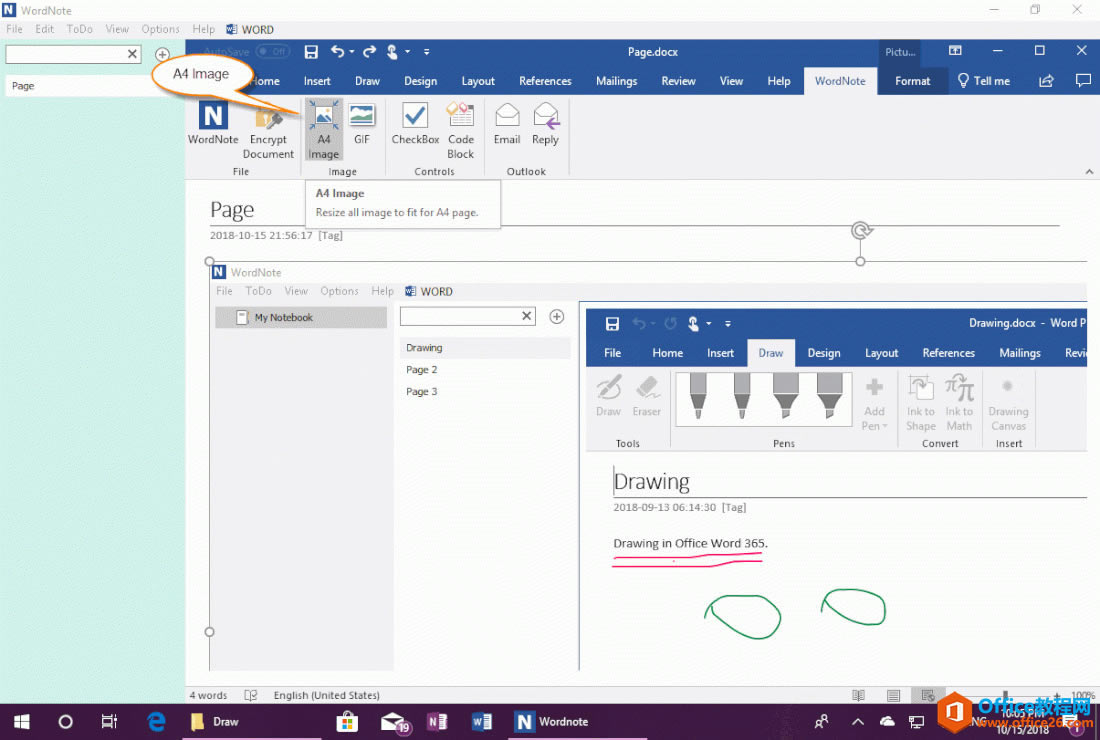Screen dimensions: 1100x740
Task: Click the GIF insert icon
Action: pos(361,125)
